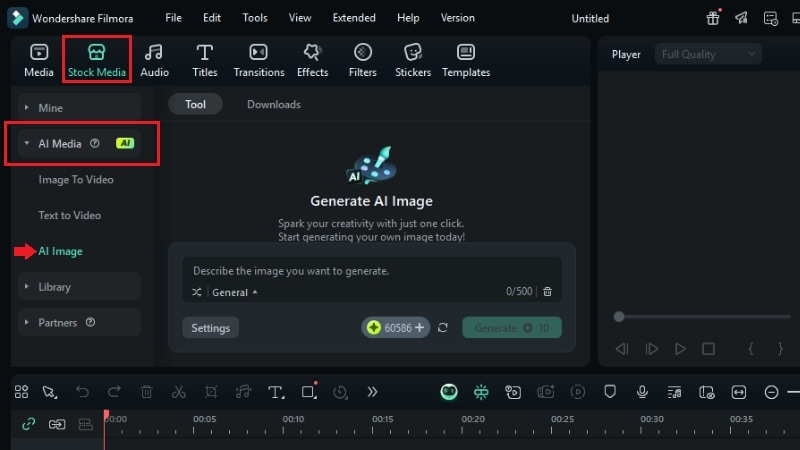
Task: Open the Templates tab
Action: 466,61
